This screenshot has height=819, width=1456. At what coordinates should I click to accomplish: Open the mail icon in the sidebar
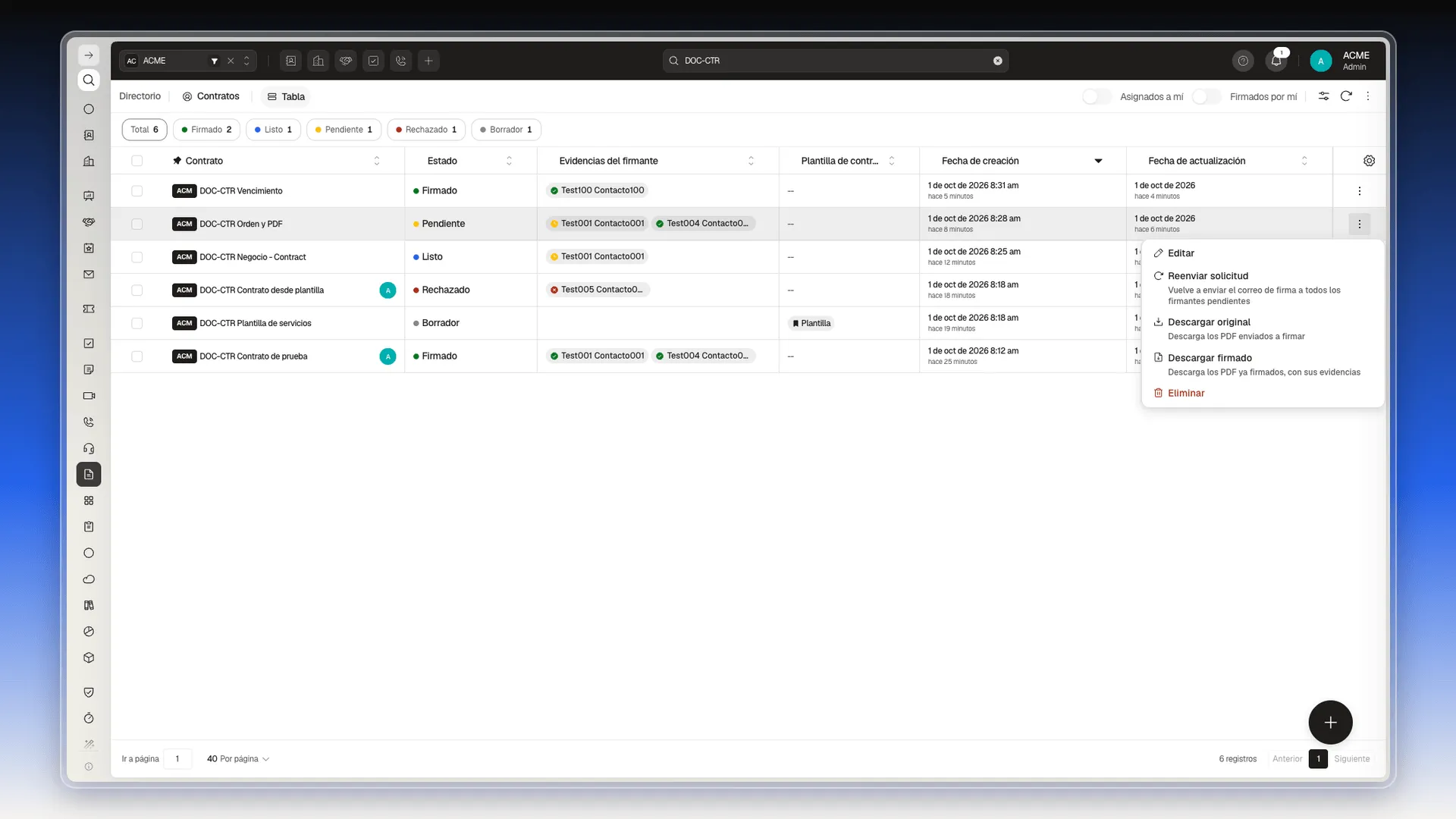(89, 275)
